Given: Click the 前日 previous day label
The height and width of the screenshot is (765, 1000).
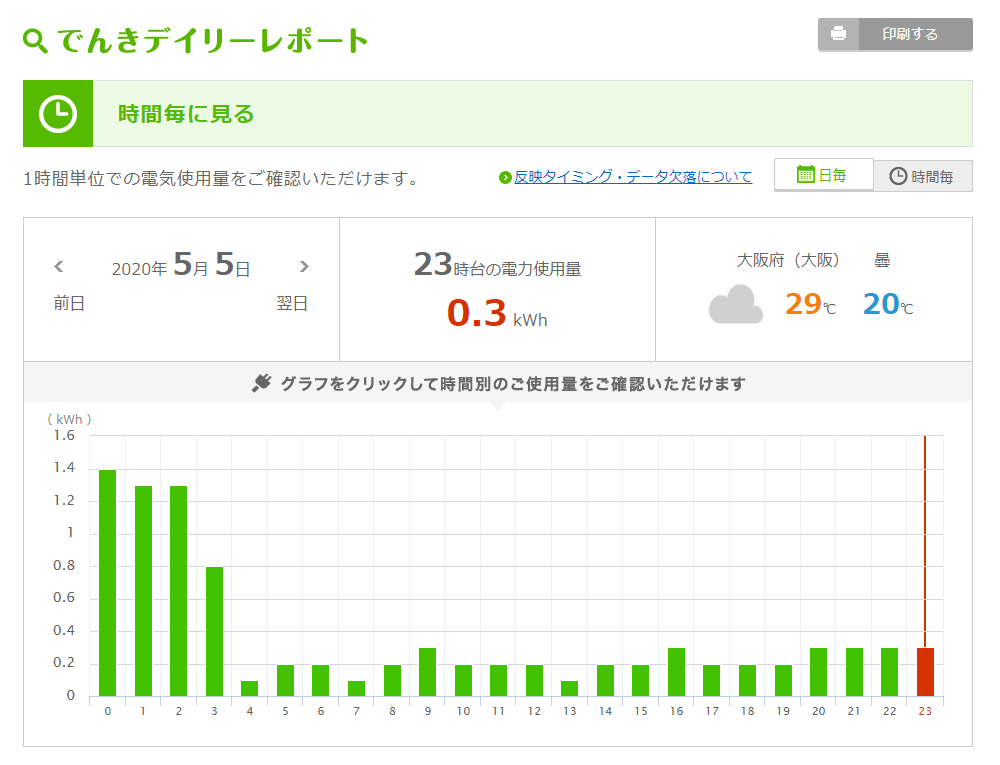Looking at the screenshot, I should [69, 304].
